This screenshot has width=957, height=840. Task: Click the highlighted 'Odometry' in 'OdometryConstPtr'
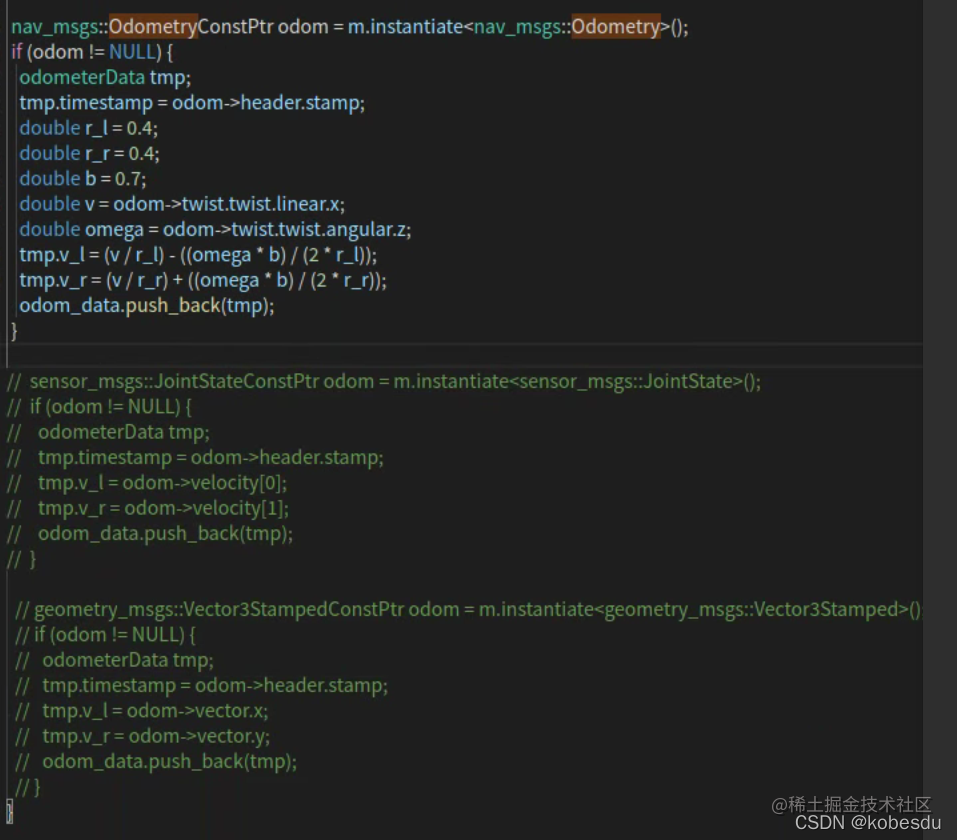[x=153, y=27]
